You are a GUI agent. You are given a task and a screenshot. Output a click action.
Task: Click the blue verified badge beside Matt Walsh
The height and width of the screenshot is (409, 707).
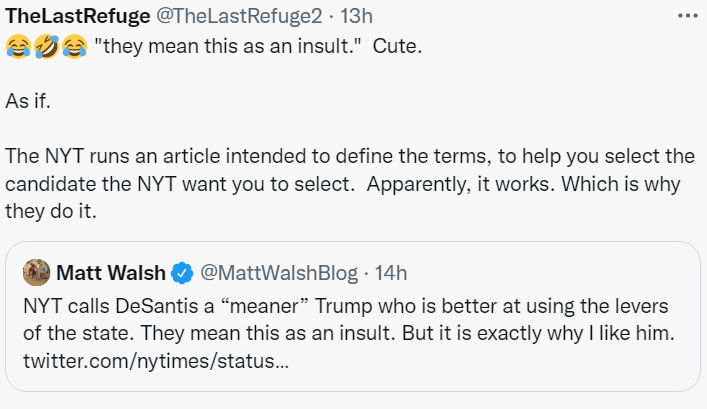[182, 272]
